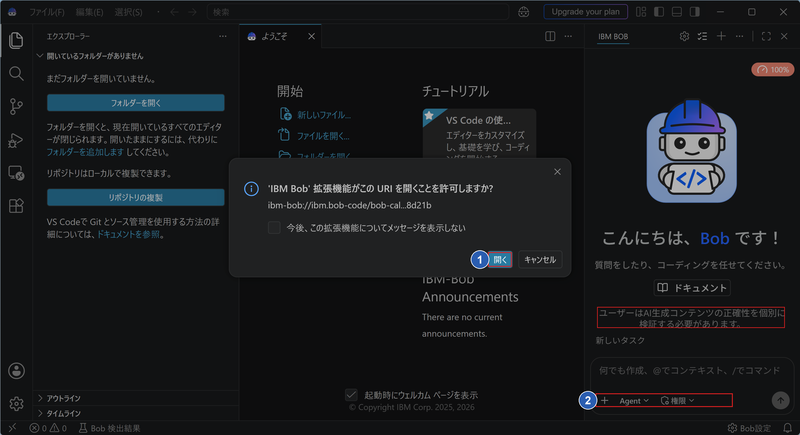Image resolution: width=800 pixels, height=435 pixels.
Task: Open the ファイル(F) menu
Action: coord(46,12)
